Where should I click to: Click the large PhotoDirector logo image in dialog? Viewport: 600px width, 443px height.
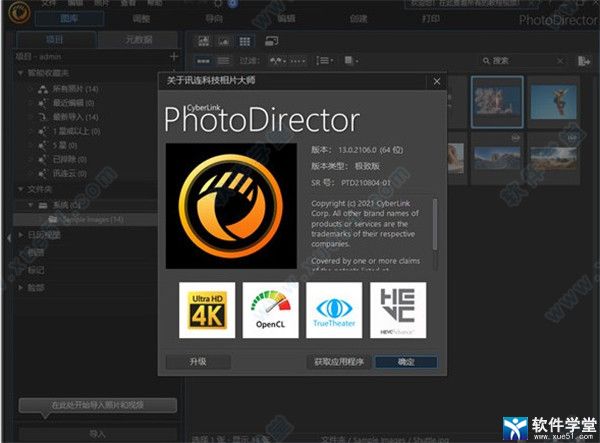click(x=231, y=206)
